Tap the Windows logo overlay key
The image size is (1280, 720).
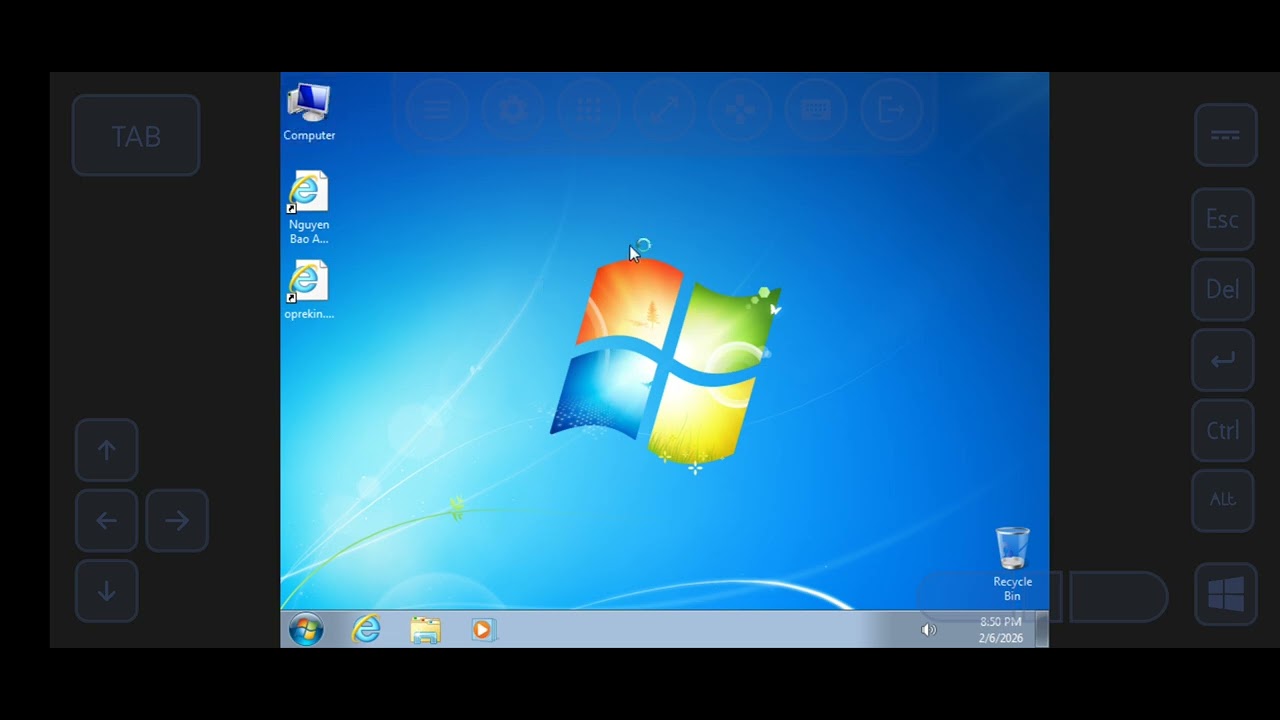click(1226, 595)
